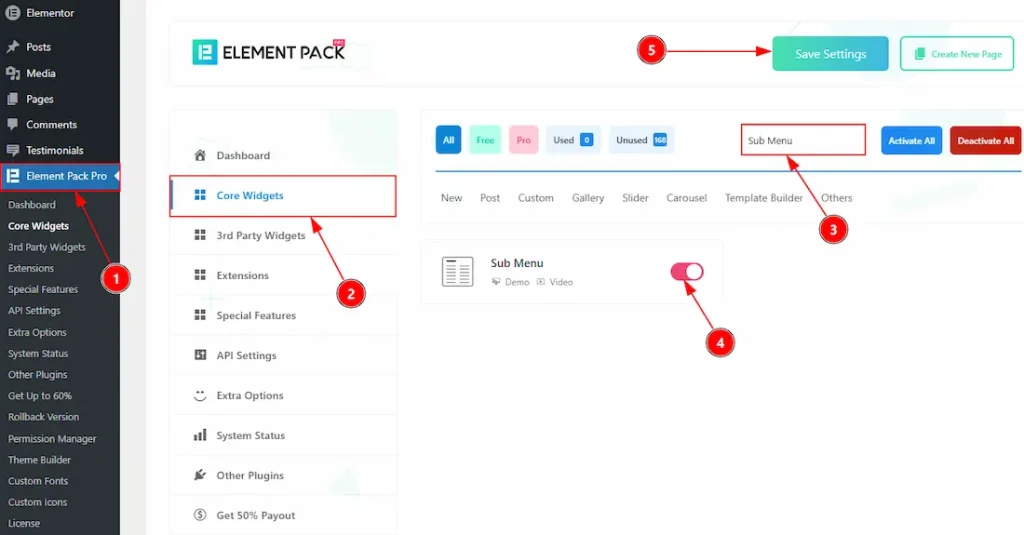The height and width of the screenshot is (535, 1024).
Task: Open the Others category tab
Action: (837, 198)
